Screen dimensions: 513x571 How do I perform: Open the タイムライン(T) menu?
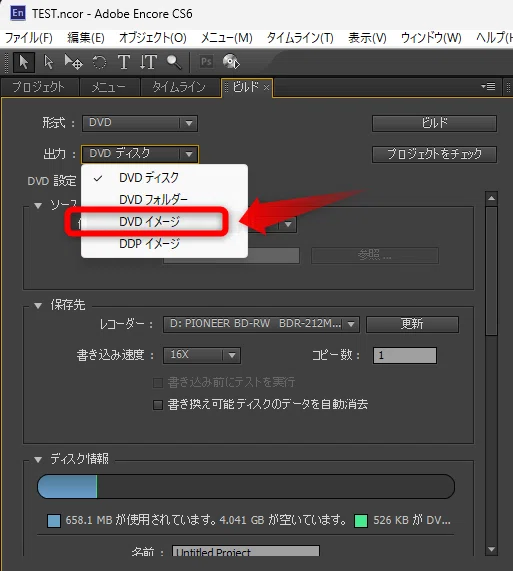(300, 38)
